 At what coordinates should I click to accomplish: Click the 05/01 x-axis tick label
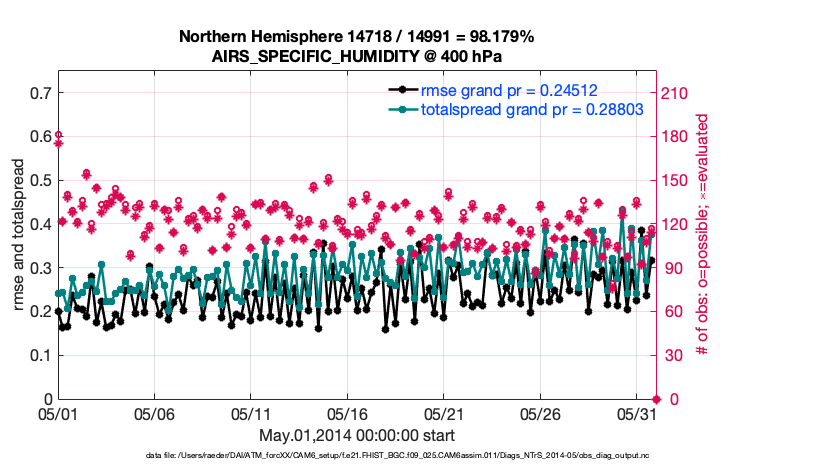coord(58,413)
